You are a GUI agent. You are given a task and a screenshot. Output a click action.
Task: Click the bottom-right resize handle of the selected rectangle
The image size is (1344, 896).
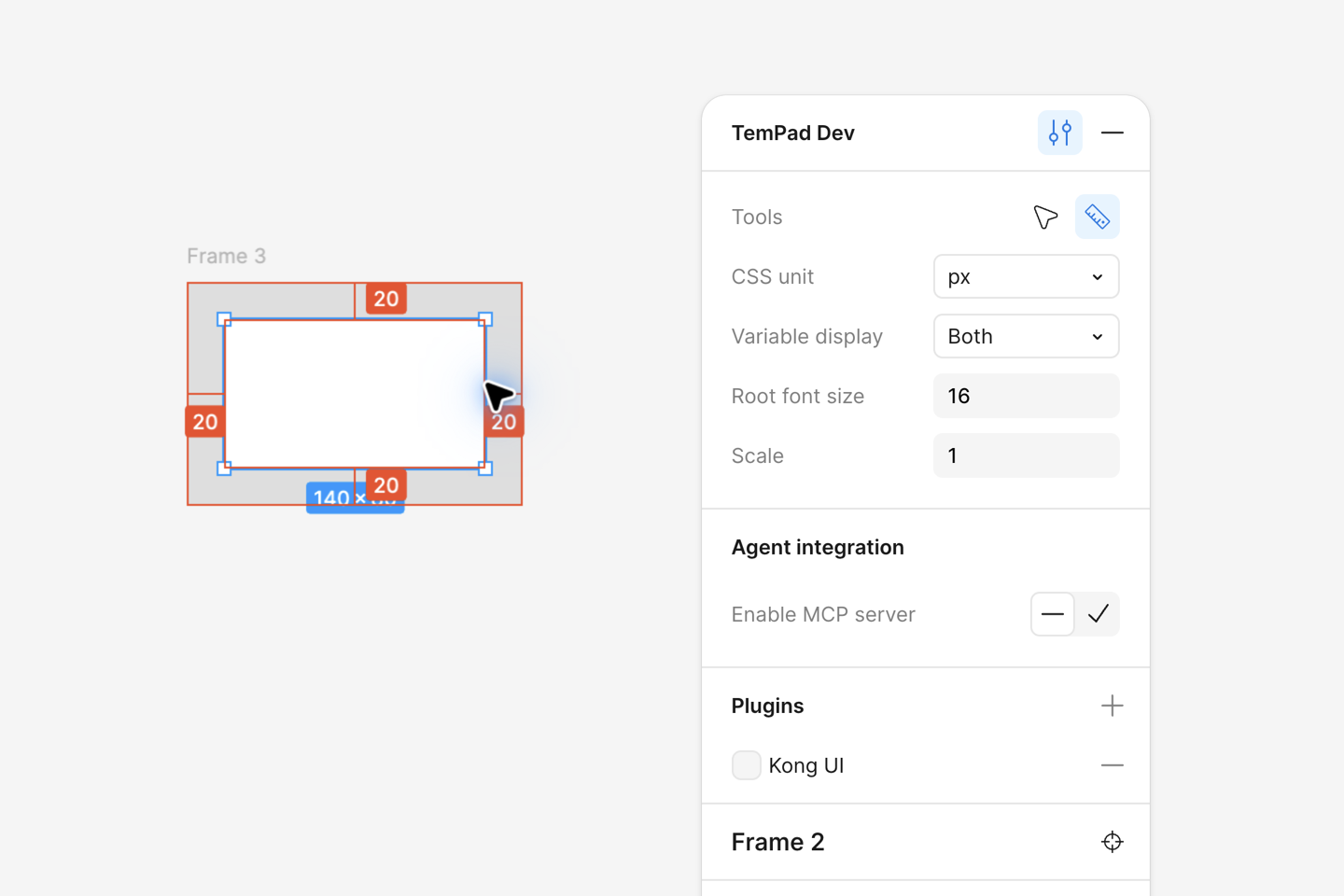pyautogui.click(x=485, y=469)
